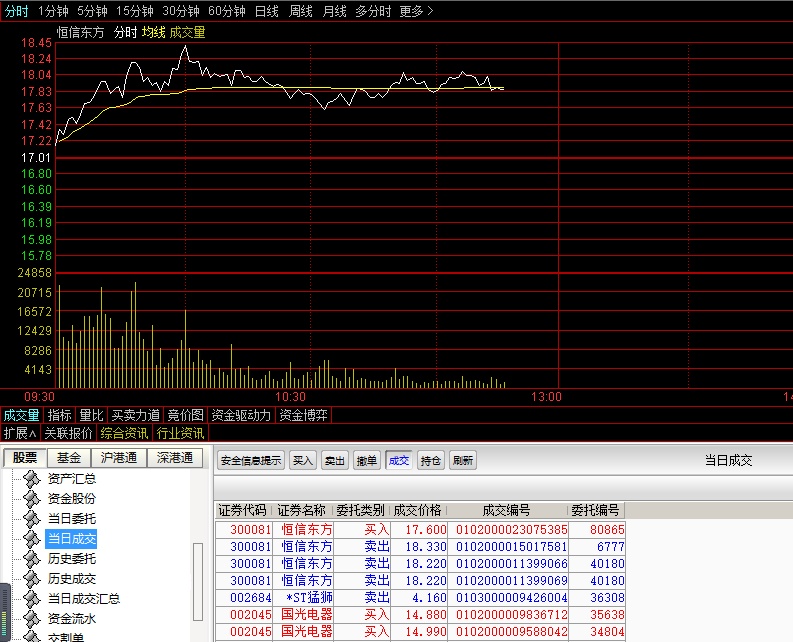Switch to the 沪港通 tab
The width and height of the screenshot is (793, 642).
pyautogui.click(x=118, y=458)
